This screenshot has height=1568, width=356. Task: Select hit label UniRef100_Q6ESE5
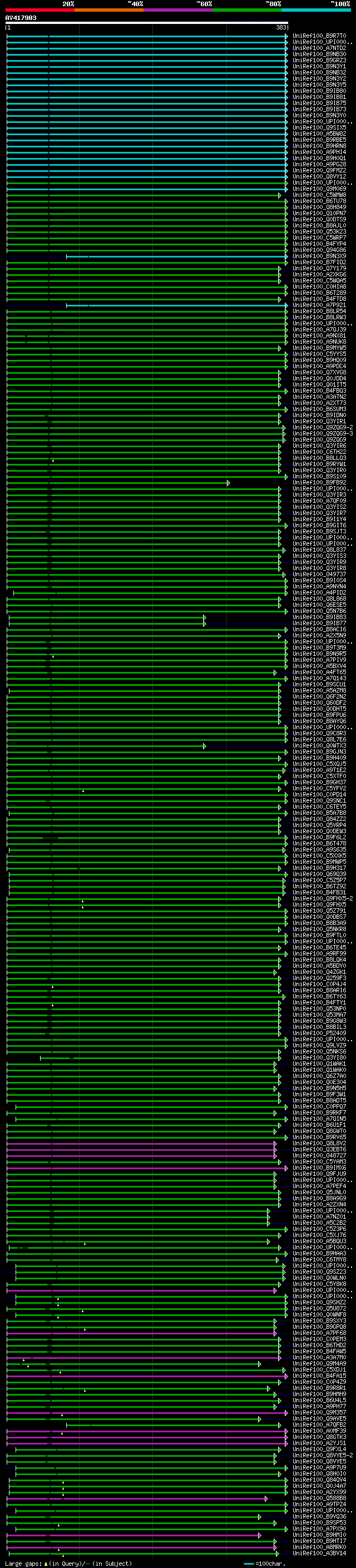319,605
